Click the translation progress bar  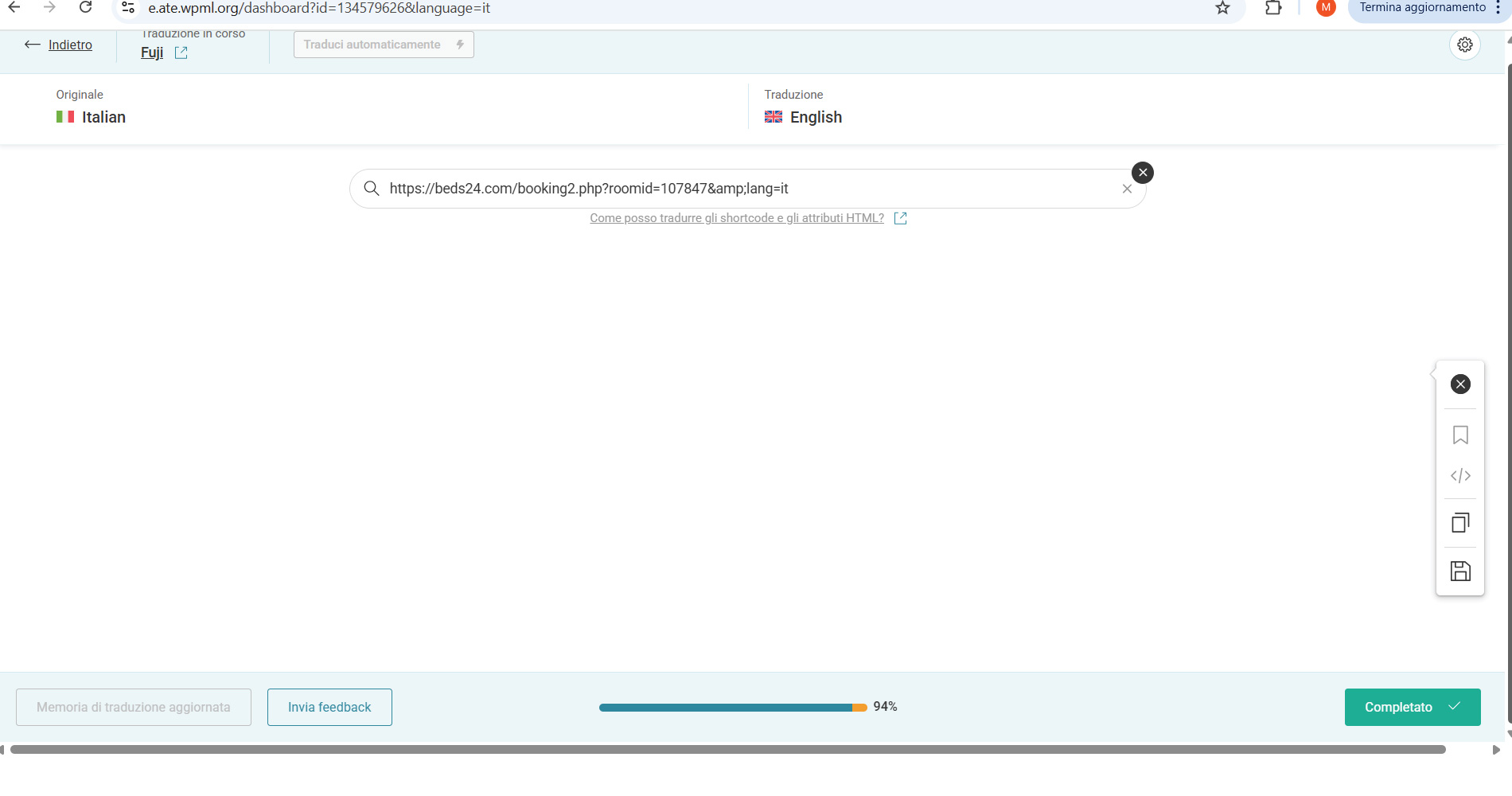733,707
